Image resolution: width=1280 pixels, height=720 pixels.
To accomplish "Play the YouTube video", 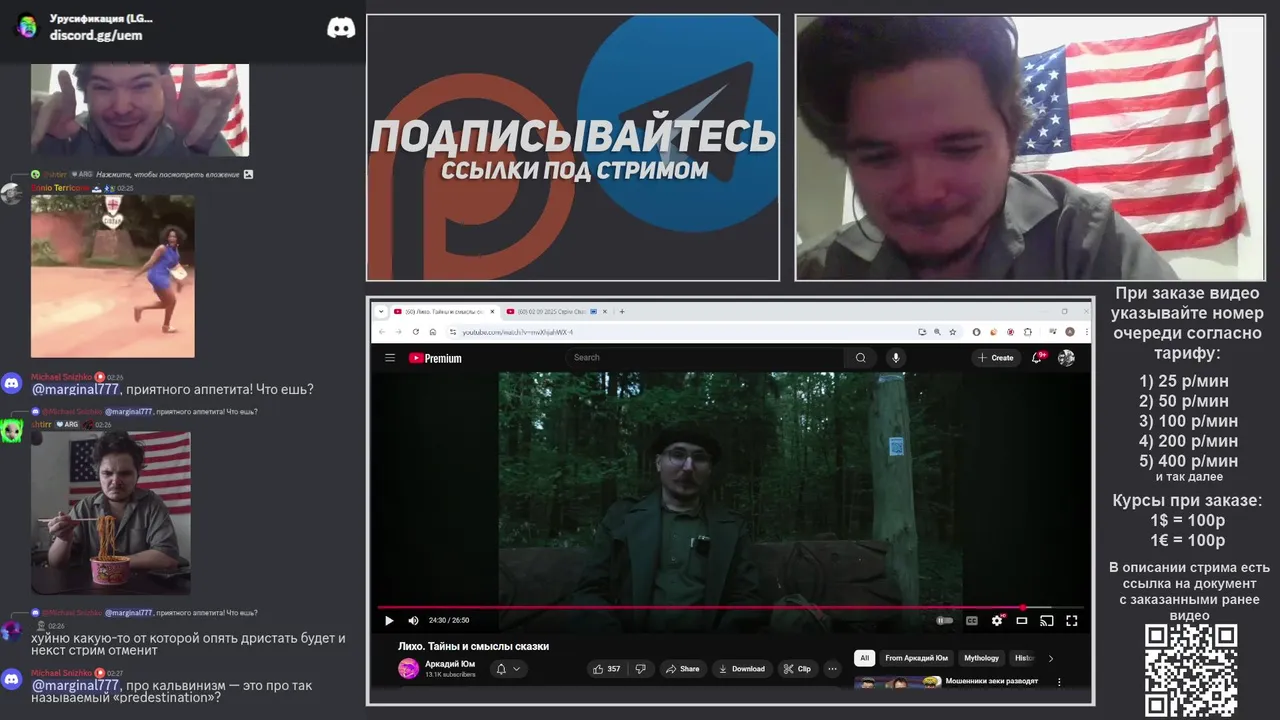I will (389, 620).
